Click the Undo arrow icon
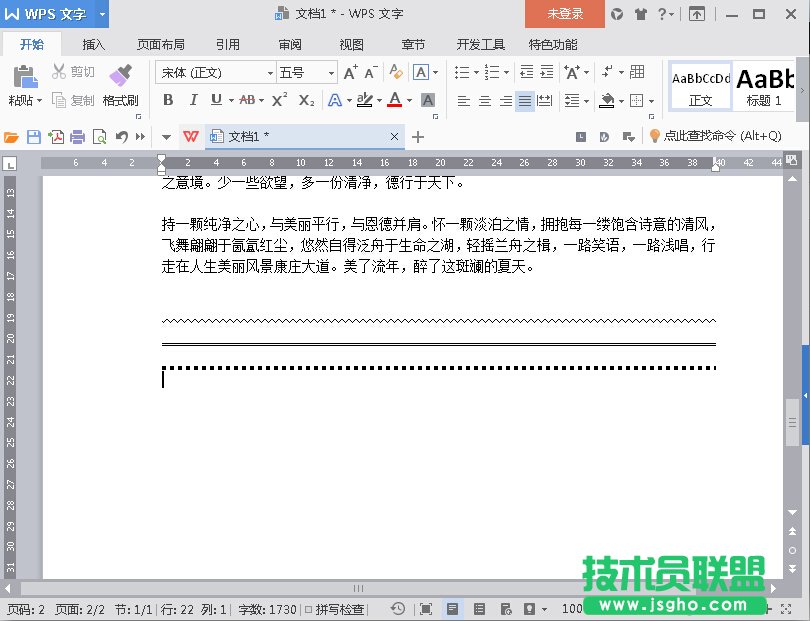Viewport: 810px width, 621px height. point(121,137)
